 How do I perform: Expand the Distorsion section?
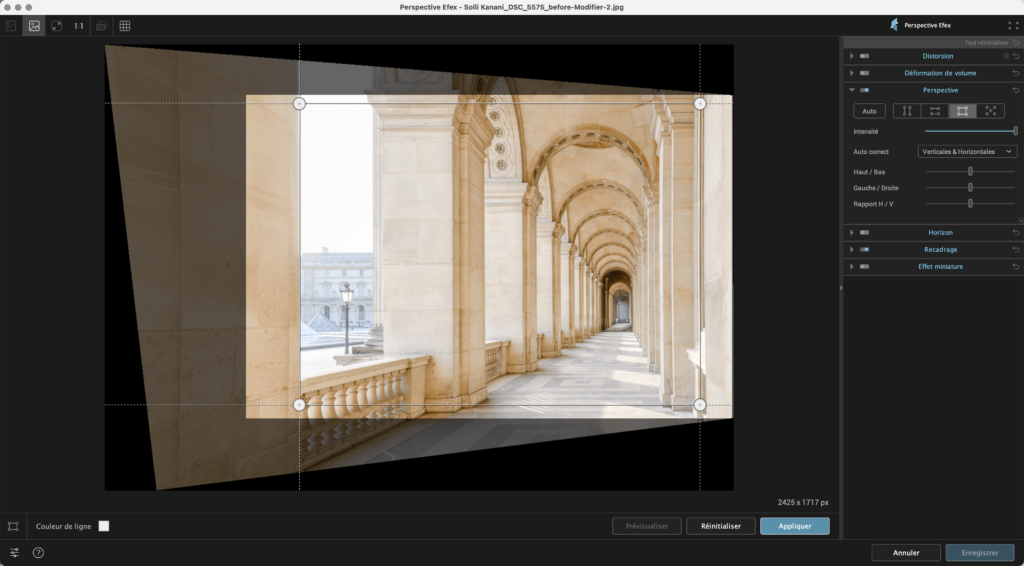click(x=852, y=56)
